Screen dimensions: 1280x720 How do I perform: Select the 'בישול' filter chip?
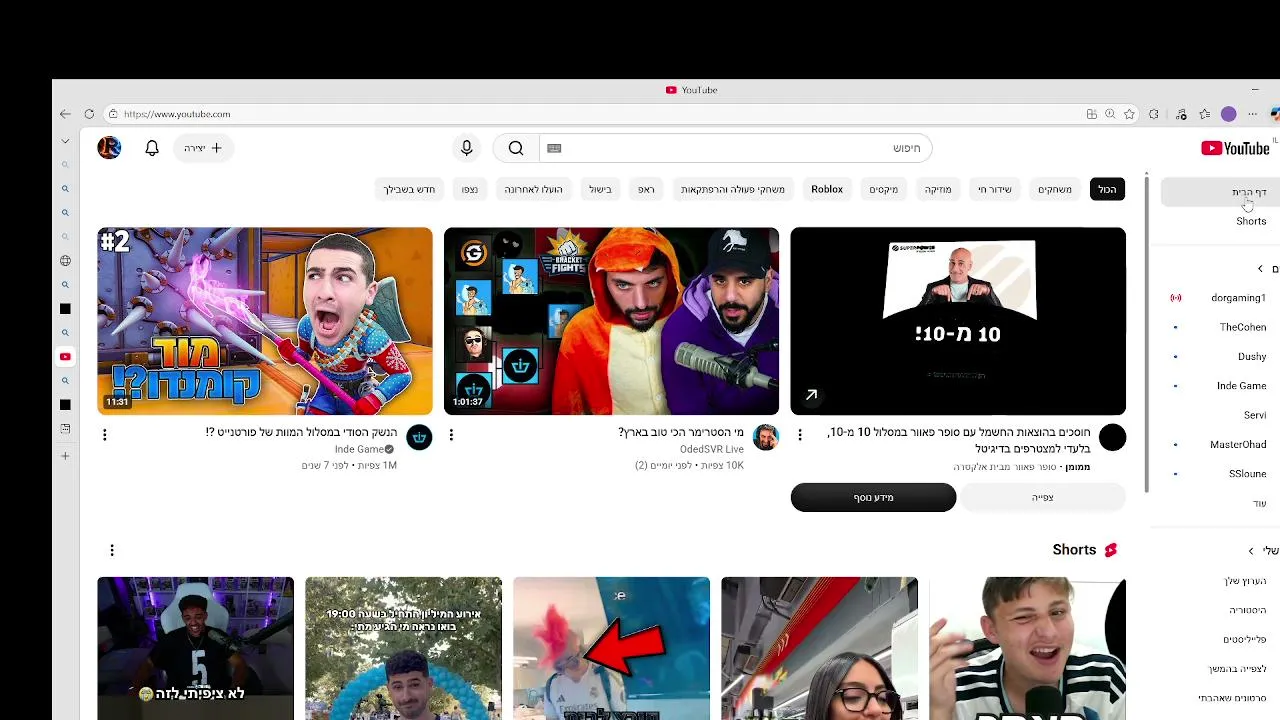(x=600, y=189)
